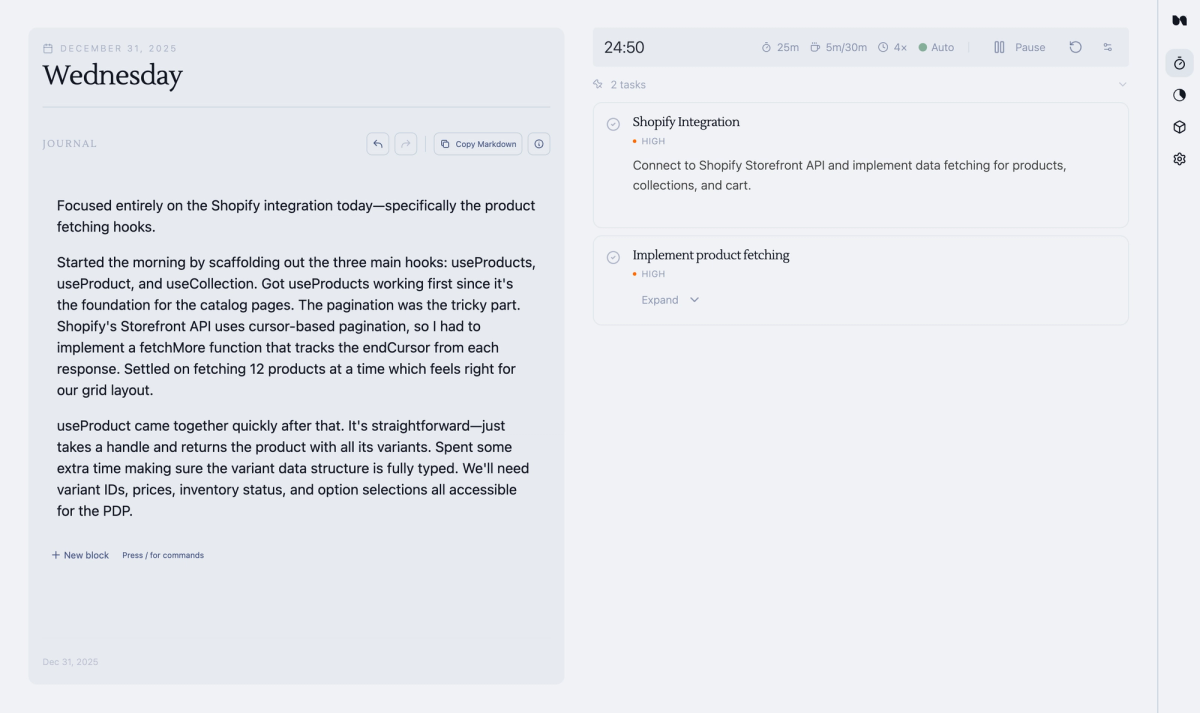Viewport: 1200px width, 713px height.
Task: Open settings gear in right sidebar
Action: pyautogui.click(x=1179, y=159)
